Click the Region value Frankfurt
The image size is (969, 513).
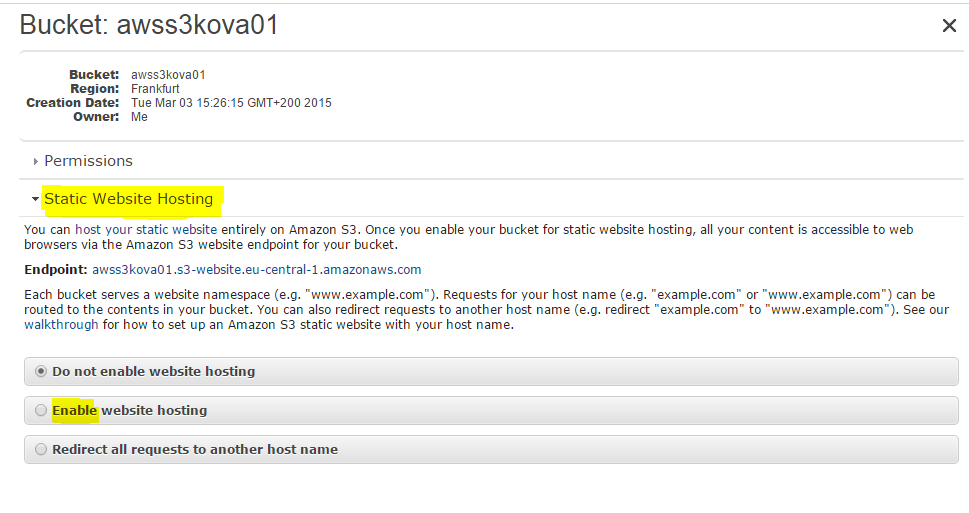pyautogui.click(x=155, y=89)
